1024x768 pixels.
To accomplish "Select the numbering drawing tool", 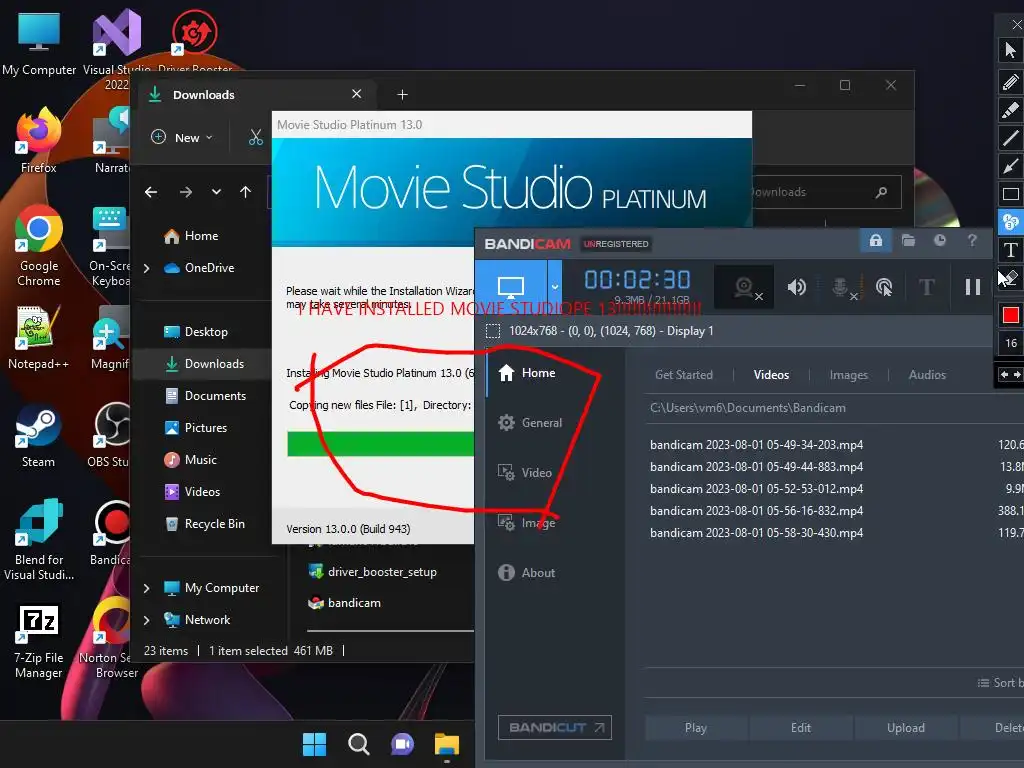I will [x=1010, y=222].
